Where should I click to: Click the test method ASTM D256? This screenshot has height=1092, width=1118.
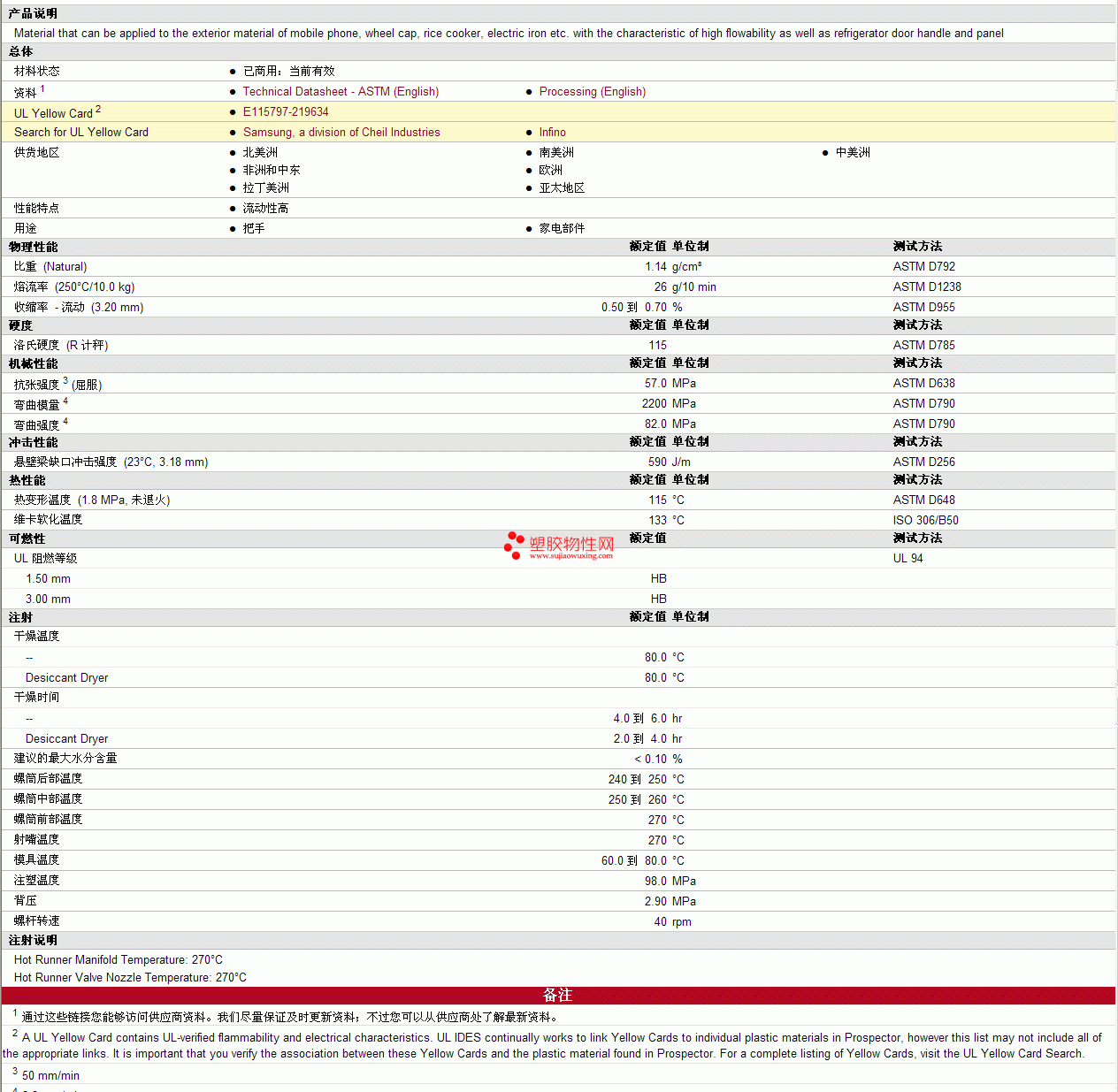[924, 462]
